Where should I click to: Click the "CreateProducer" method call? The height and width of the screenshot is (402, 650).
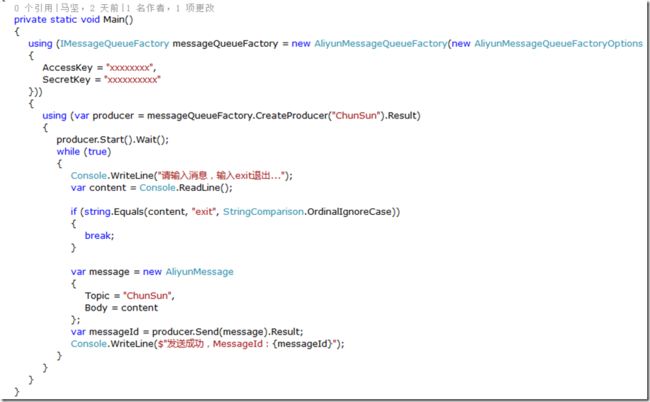pos(291,116)
